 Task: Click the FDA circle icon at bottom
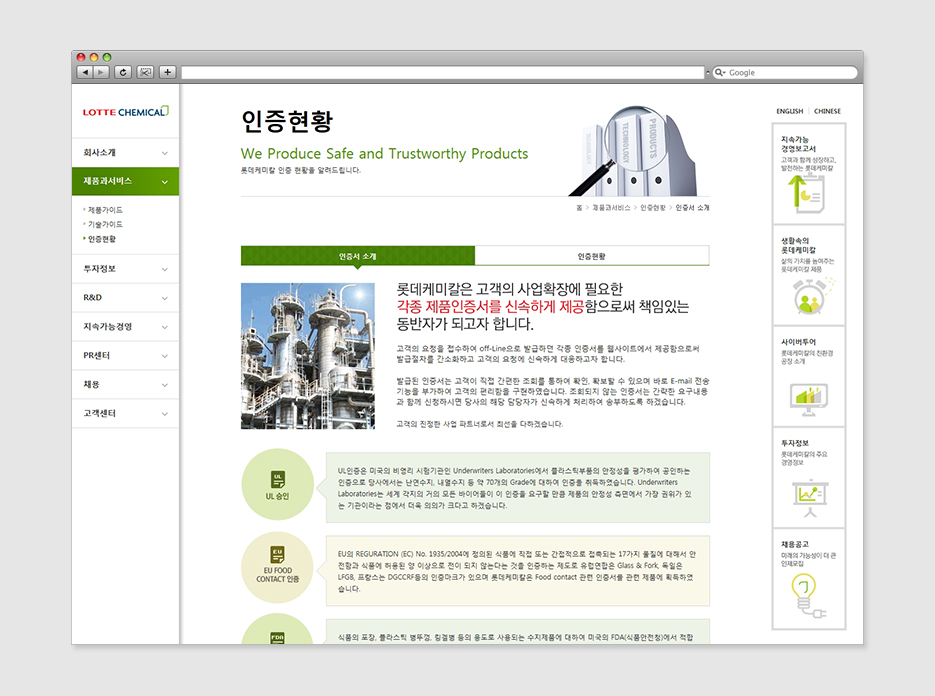277,630
